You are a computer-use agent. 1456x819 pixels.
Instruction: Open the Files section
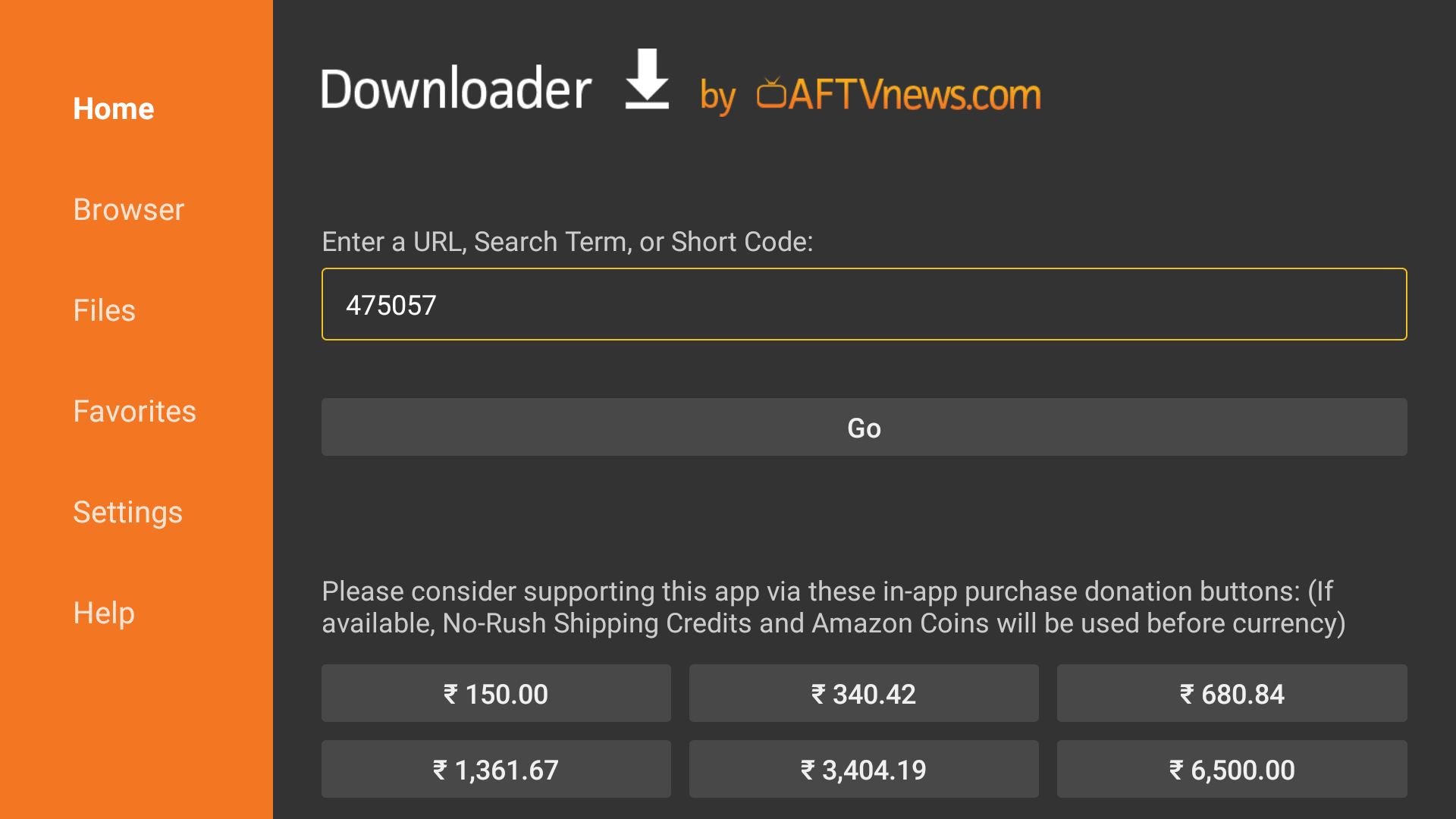pyautogui.click(x=105, y=311)
